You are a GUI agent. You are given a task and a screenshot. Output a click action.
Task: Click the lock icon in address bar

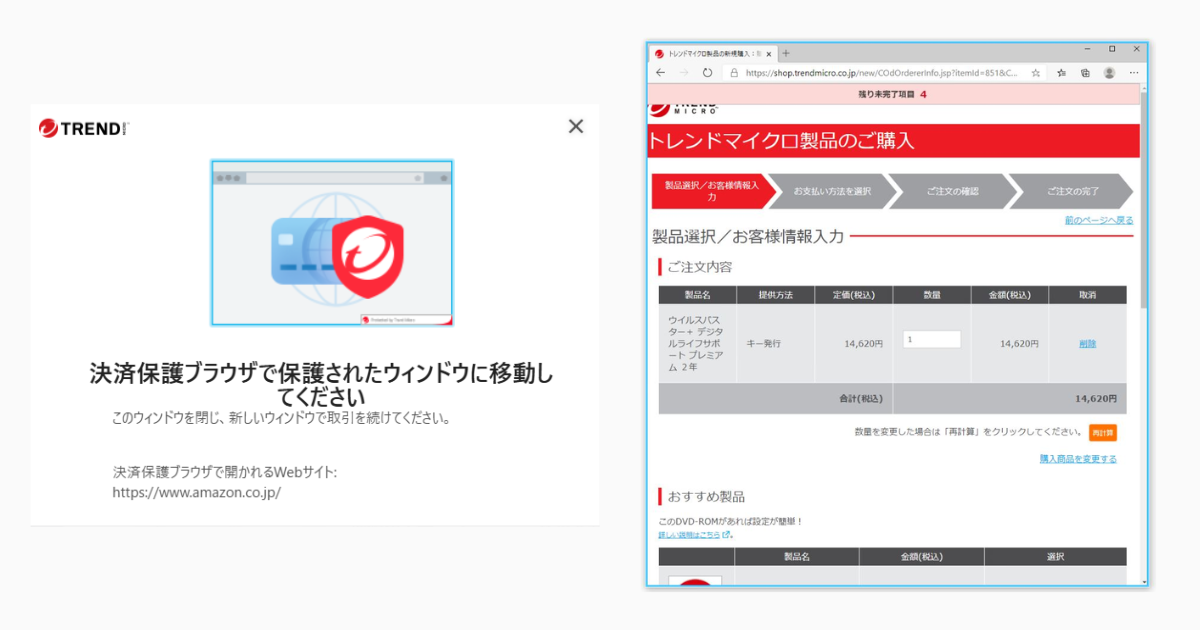pyautogui.click(x=733, y=73)
